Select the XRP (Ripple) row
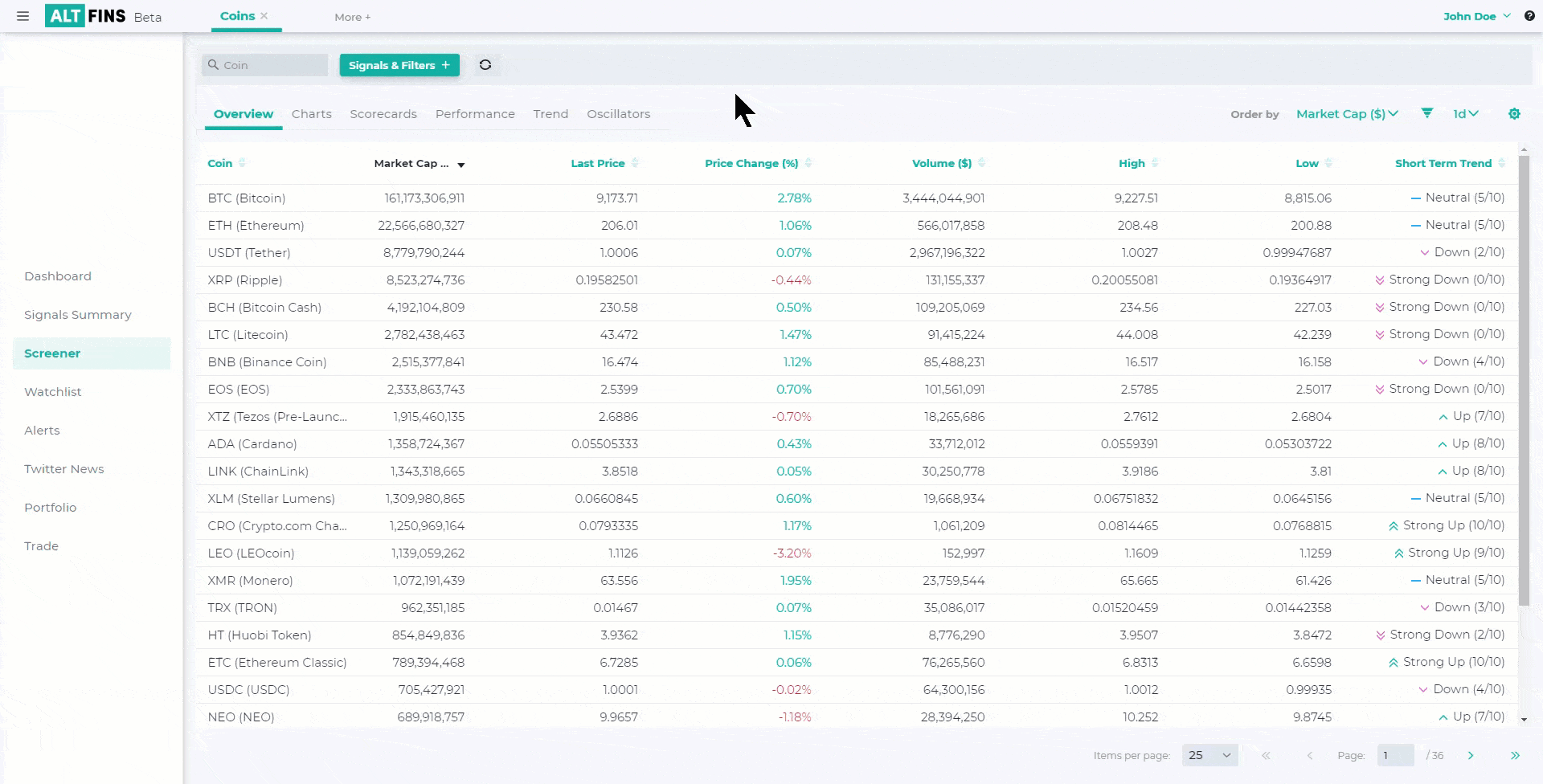The image size is (1543, 784). 857,280
